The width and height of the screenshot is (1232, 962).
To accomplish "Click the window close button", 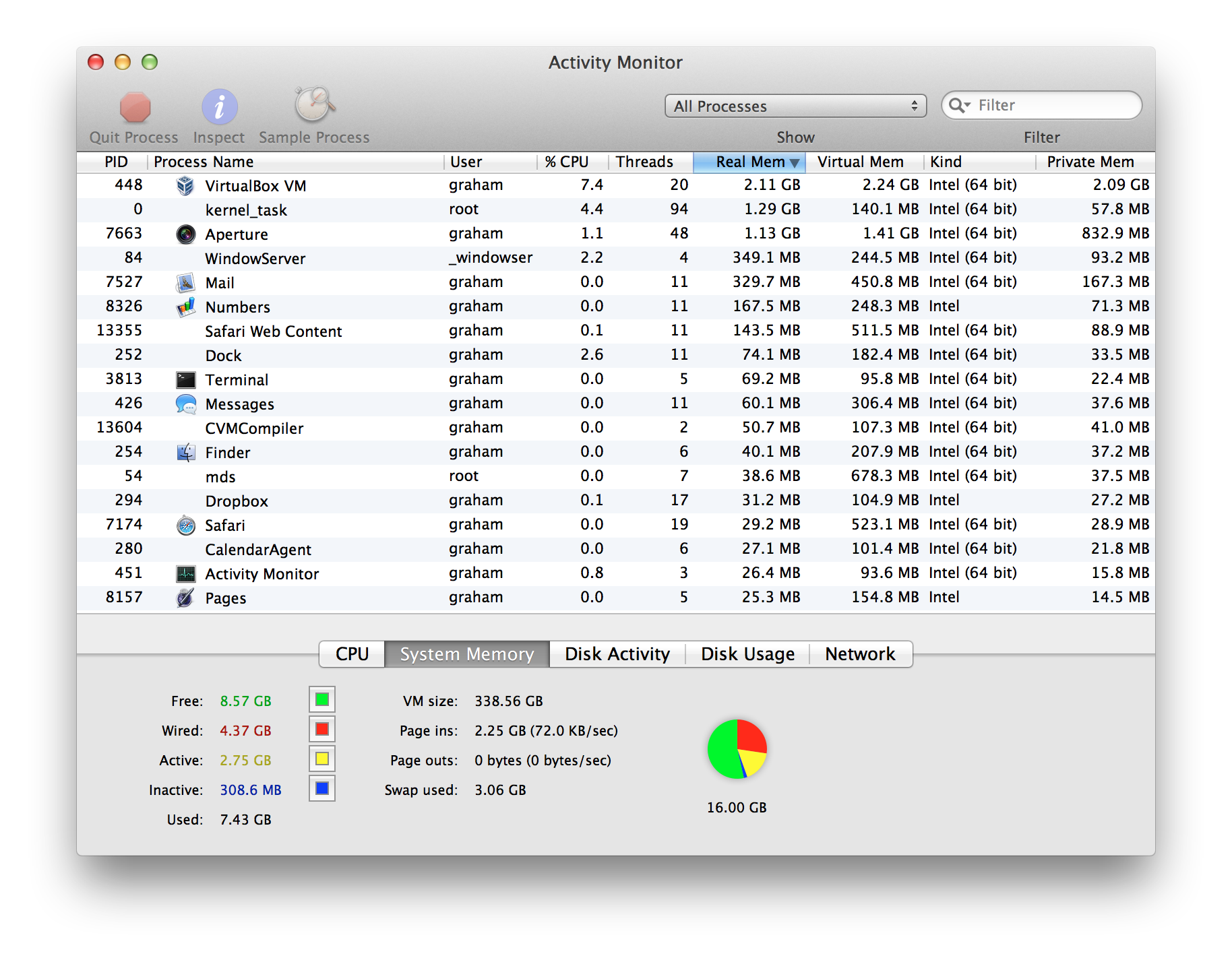I will (96, 62).
